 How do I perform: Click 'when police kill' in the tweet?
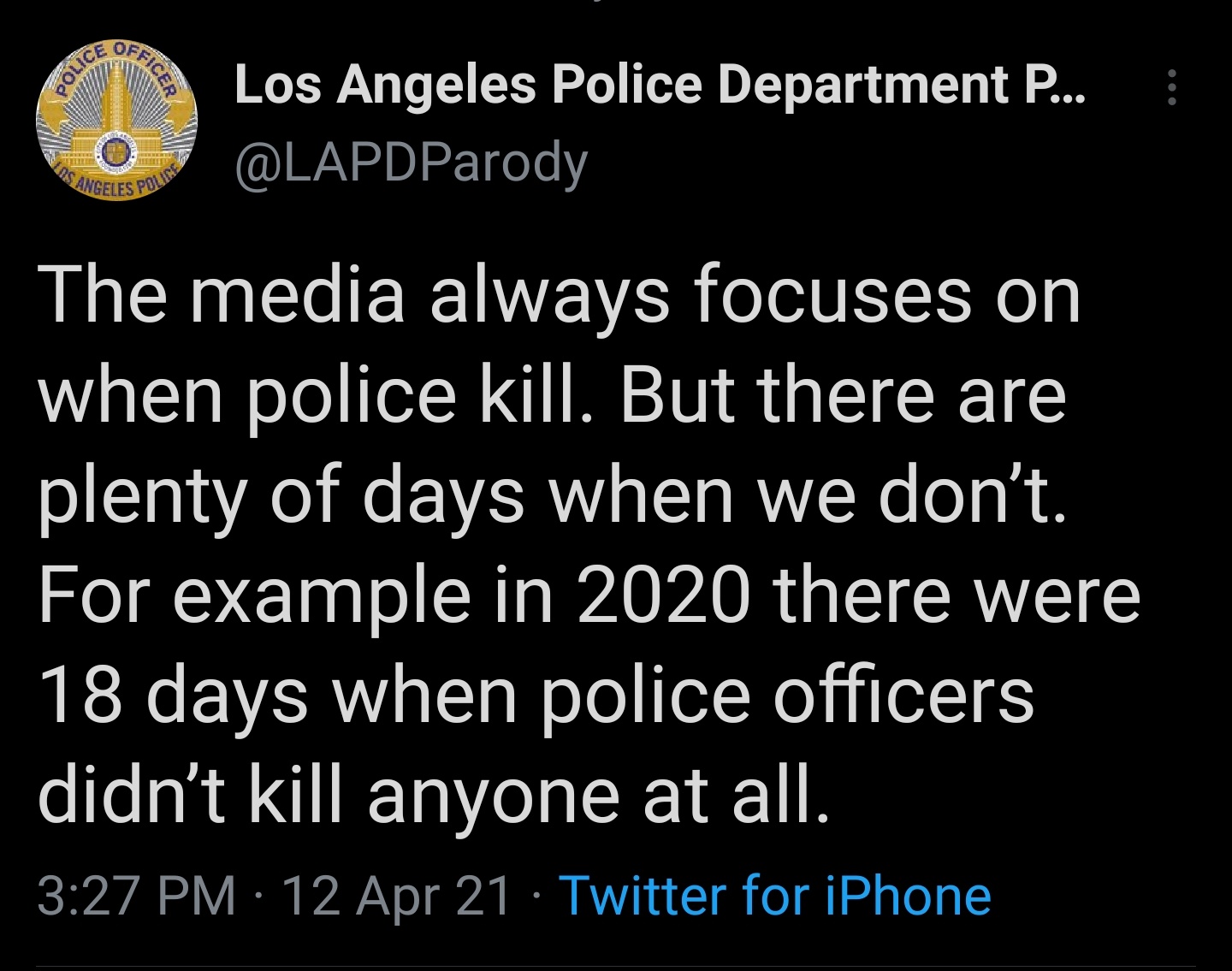tap(313, 395)
